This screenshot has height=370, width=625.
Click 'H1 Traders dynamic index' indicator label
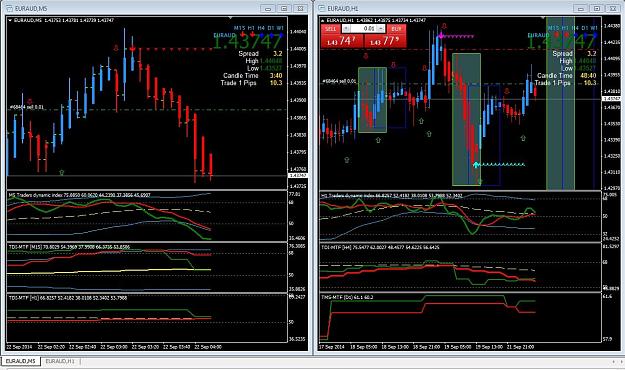click(x=392, y=195)
